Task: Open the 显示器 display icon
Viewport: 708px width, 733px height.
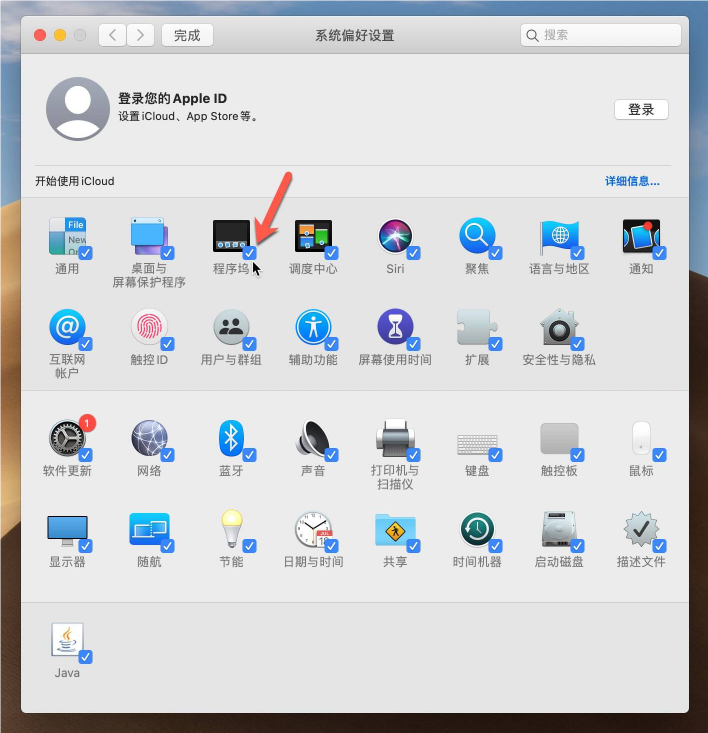Action: 67,531
